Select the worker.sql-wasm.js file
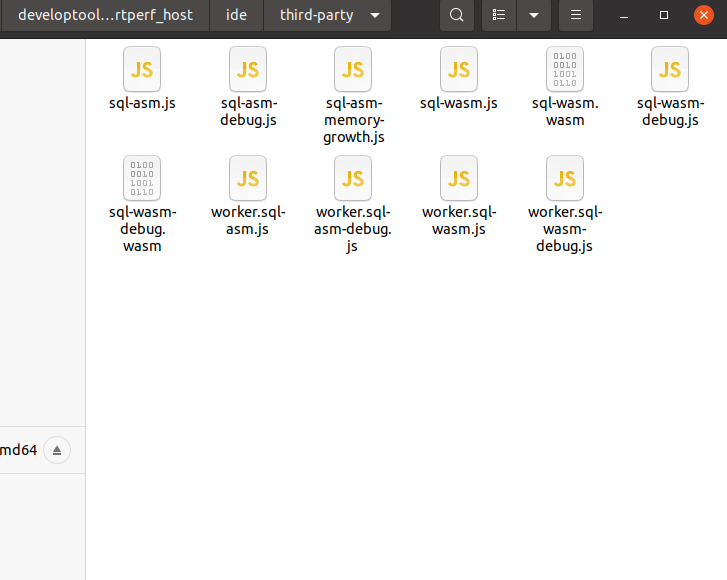 (x=459, y=177)
